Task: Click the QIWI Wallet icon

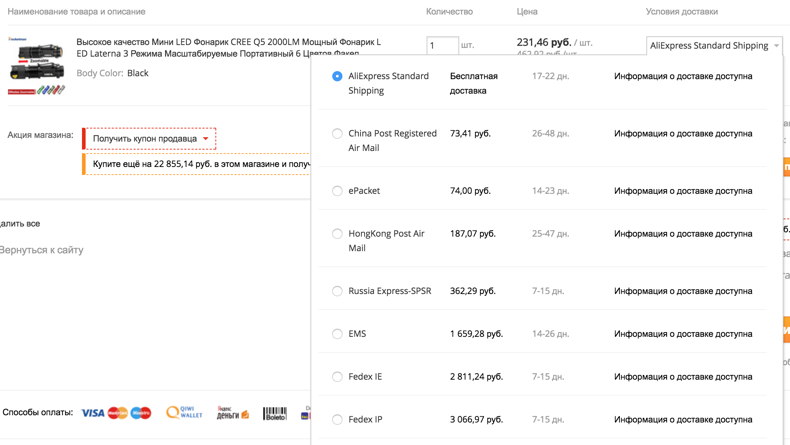Action: click(x=185, y=413)
